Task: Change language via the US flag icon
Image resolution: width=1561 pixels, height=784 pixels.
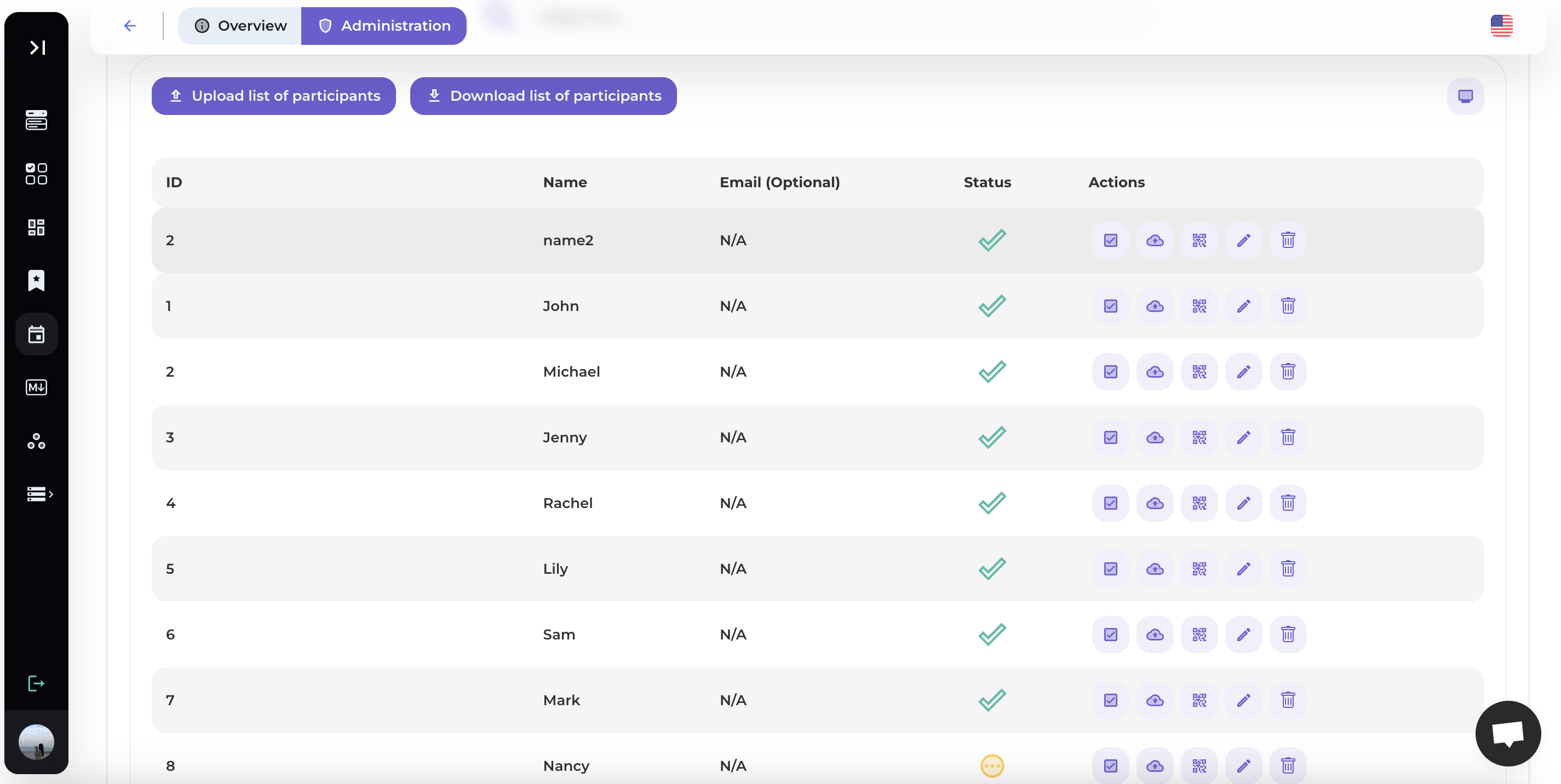Action: 1502,25
